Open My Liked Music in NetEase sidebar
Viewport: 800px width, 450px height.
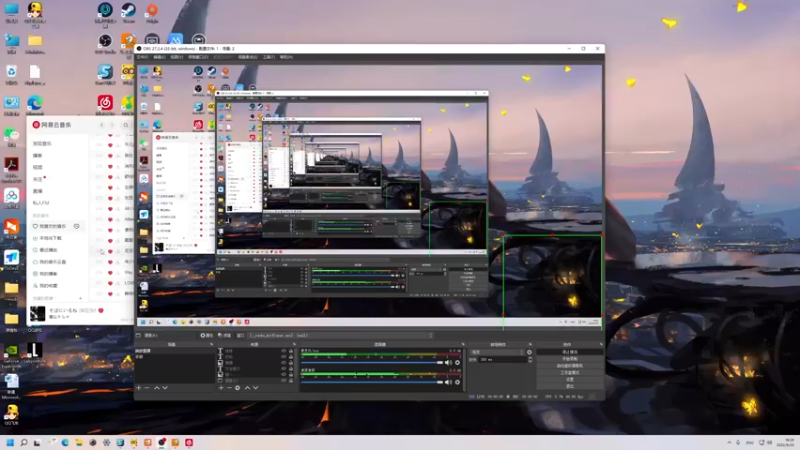tap(53, 226)
